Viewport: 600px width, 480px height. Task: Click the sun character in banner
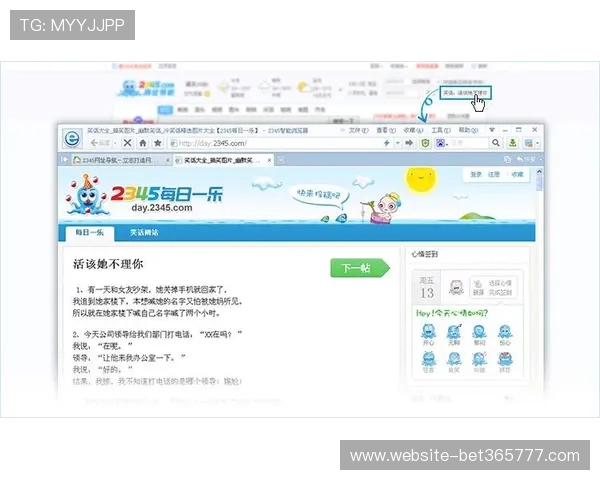click(x=420, y=180)
